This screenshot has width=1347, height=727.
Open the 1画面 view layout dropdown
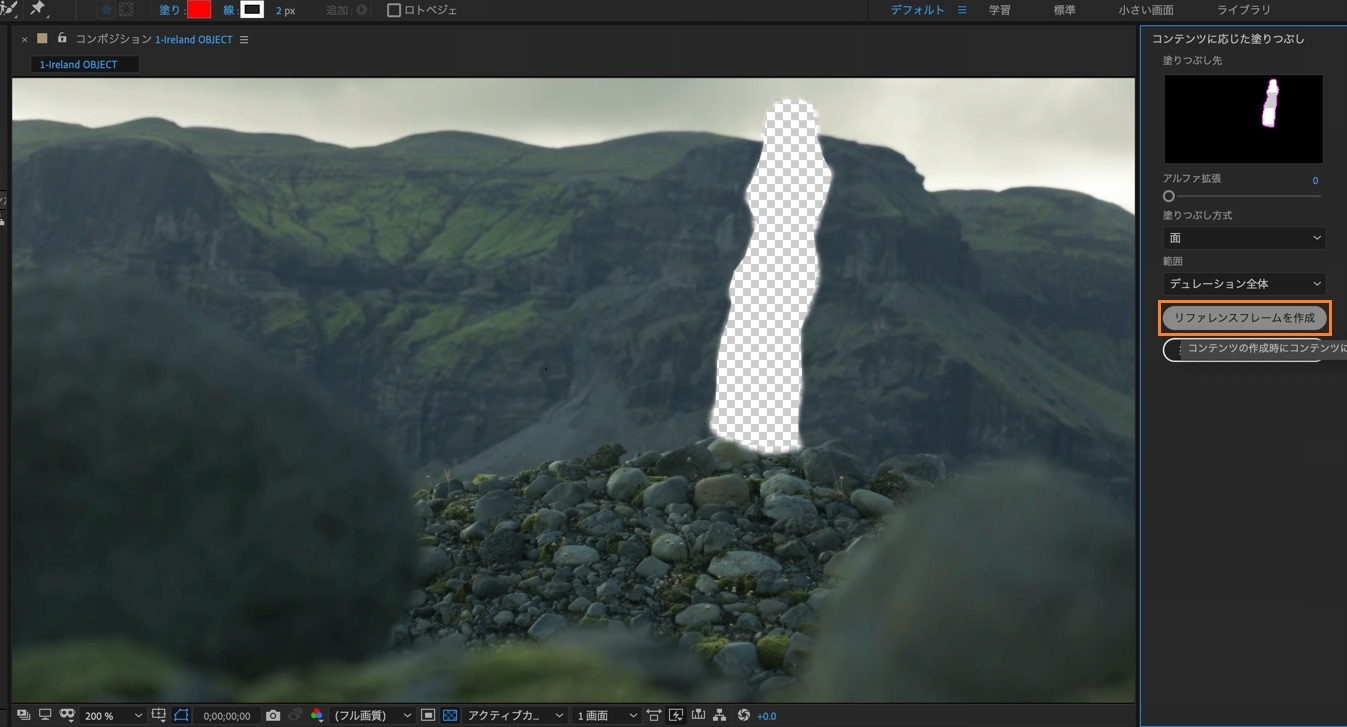pyautogui.click(x=606, y=716)
